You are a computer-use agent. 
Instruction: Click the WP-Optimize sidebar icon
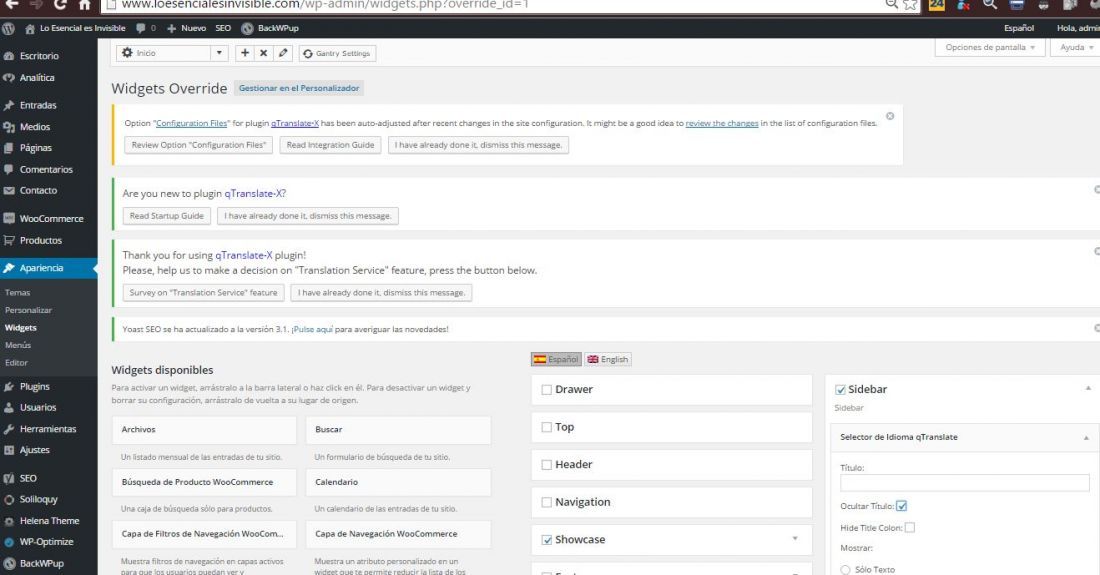(x=9, y=542)
